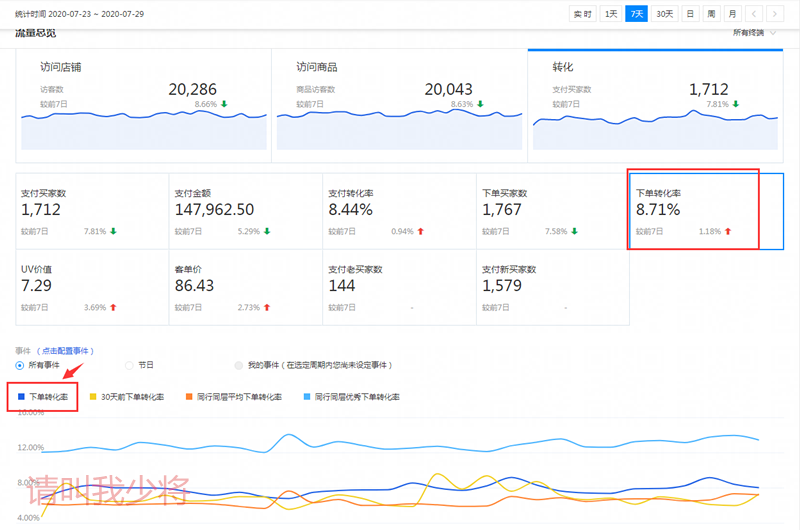The height and width of the screenshot is (530, 800).
Task: Click the blue 下单转化率 legend square
Action: click(21, 397)
